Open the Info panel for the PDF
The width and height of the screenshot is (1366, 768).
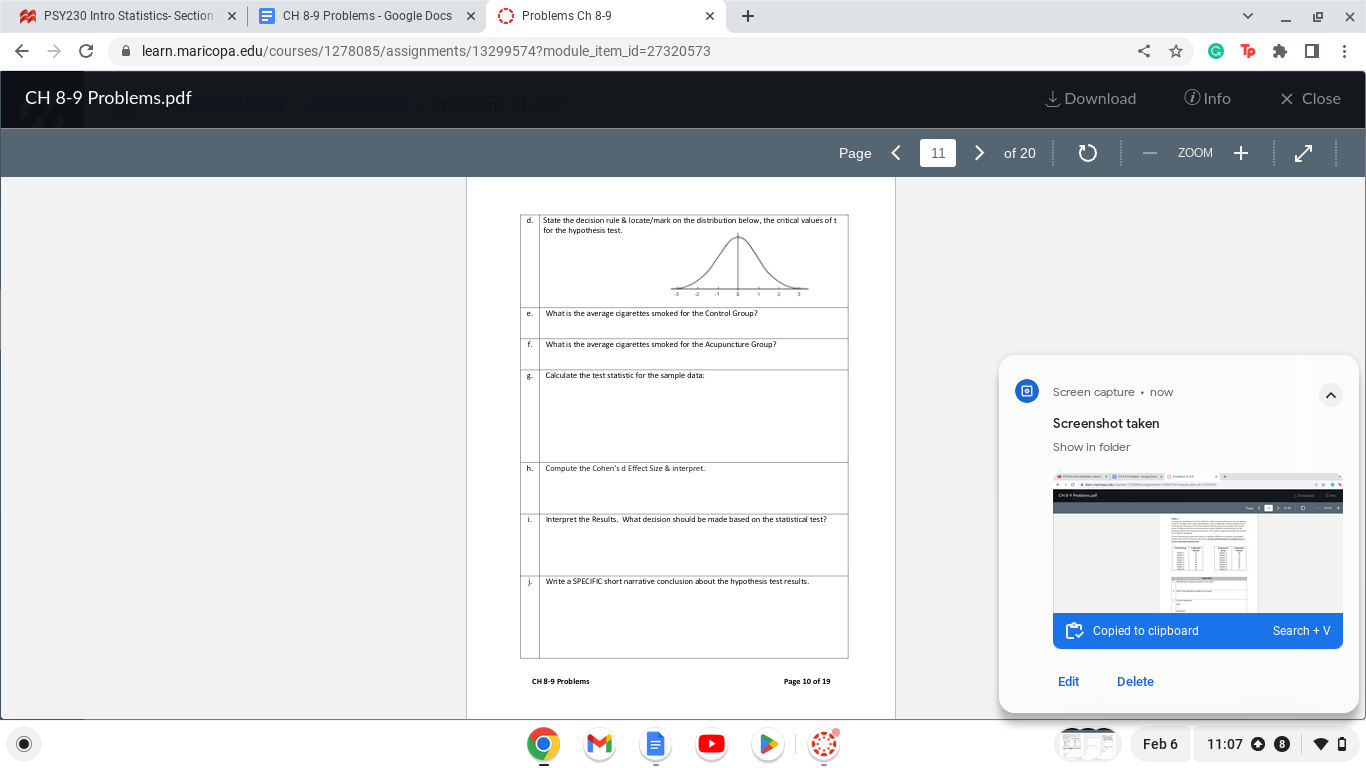click(1207, 98)
